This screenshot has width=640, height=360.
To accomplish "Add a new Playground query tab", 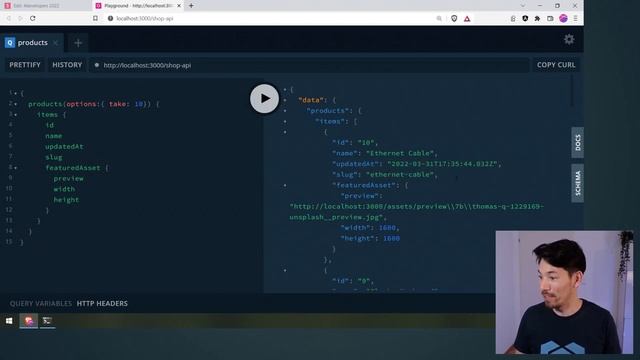I will (78, 43).
